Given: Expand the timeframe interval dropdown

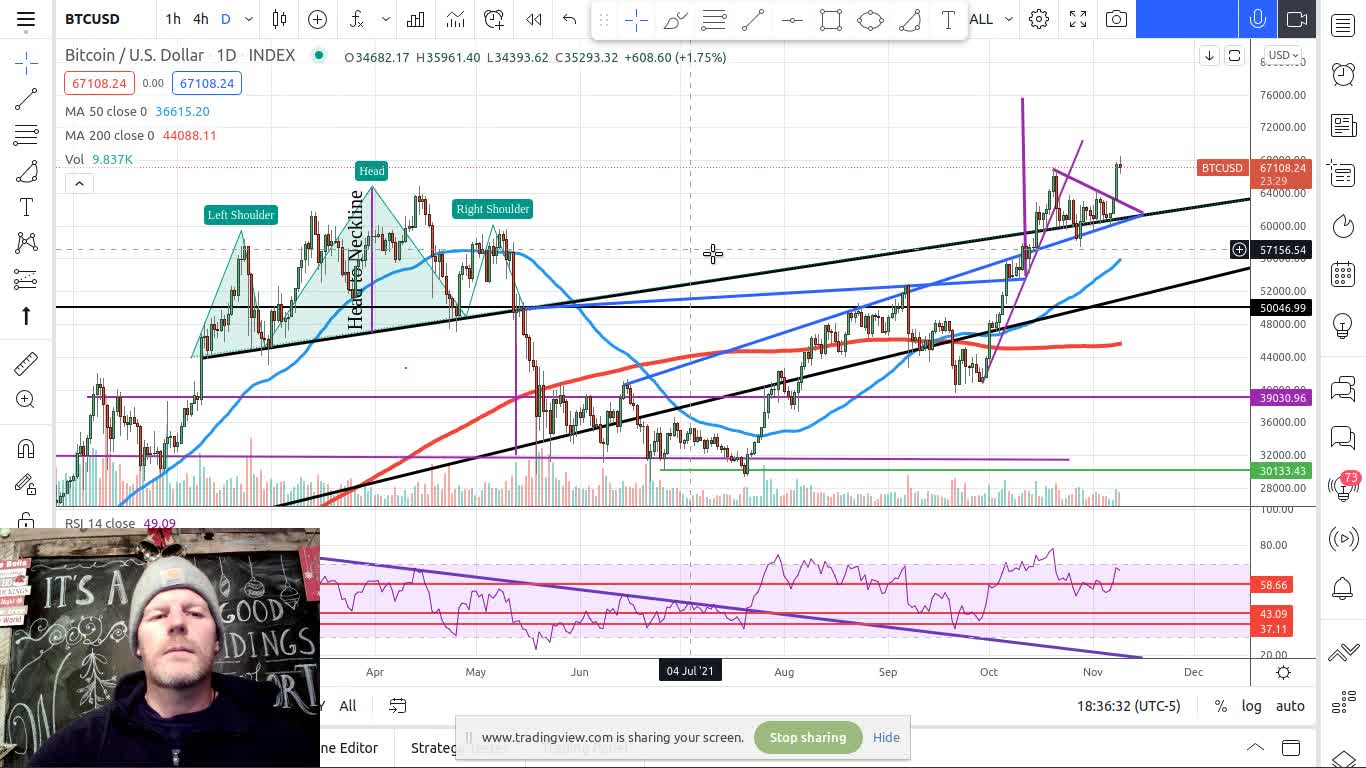Looking at the screenshot, I should tap(248, 19).
